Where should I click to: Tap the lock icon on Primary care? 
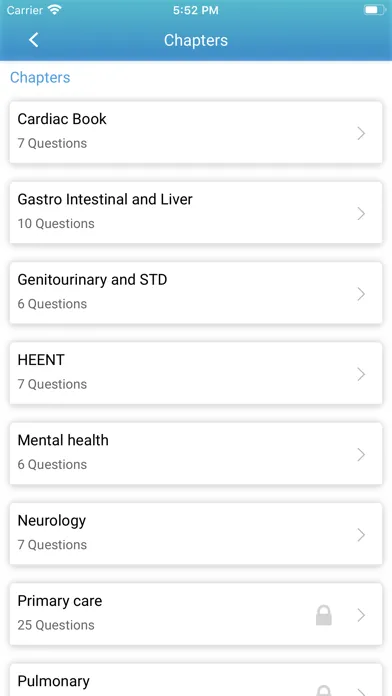point(324,615)
